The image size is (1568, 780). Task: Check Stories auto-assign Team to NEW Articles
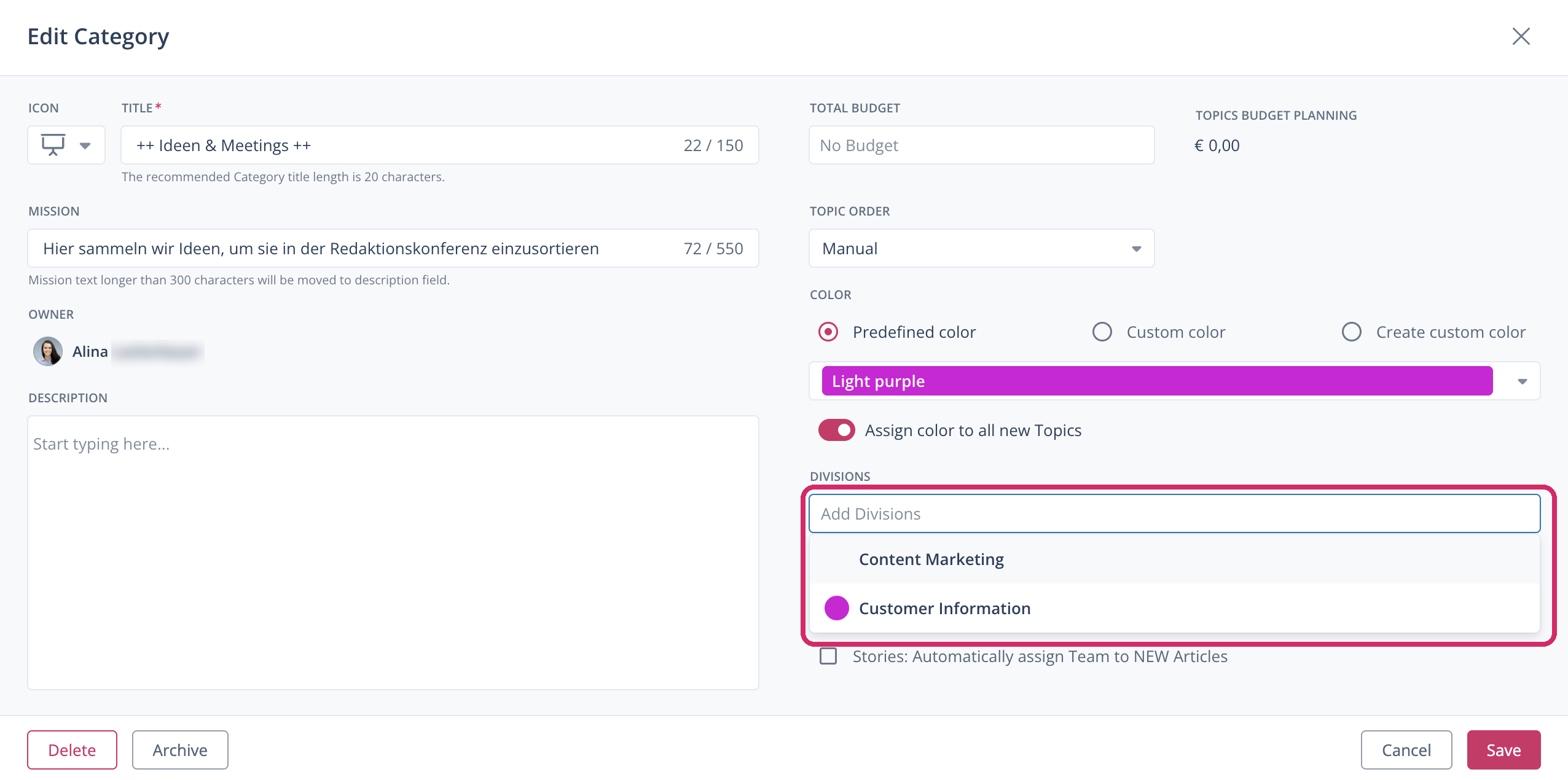(828, 657)
